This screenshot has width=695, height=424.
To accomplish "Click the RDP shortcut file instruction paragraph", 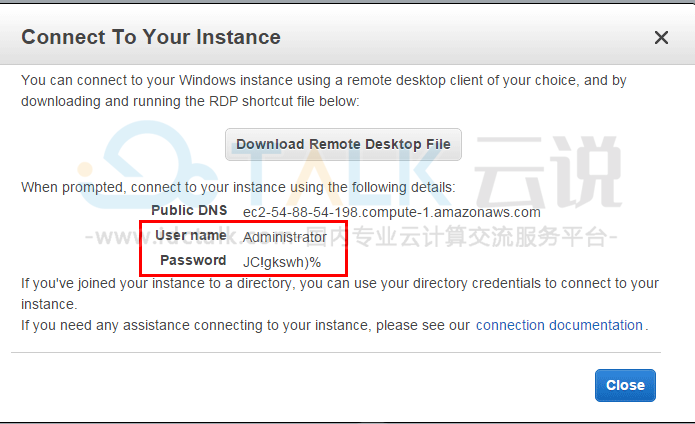I will click(x=324, y=91).
